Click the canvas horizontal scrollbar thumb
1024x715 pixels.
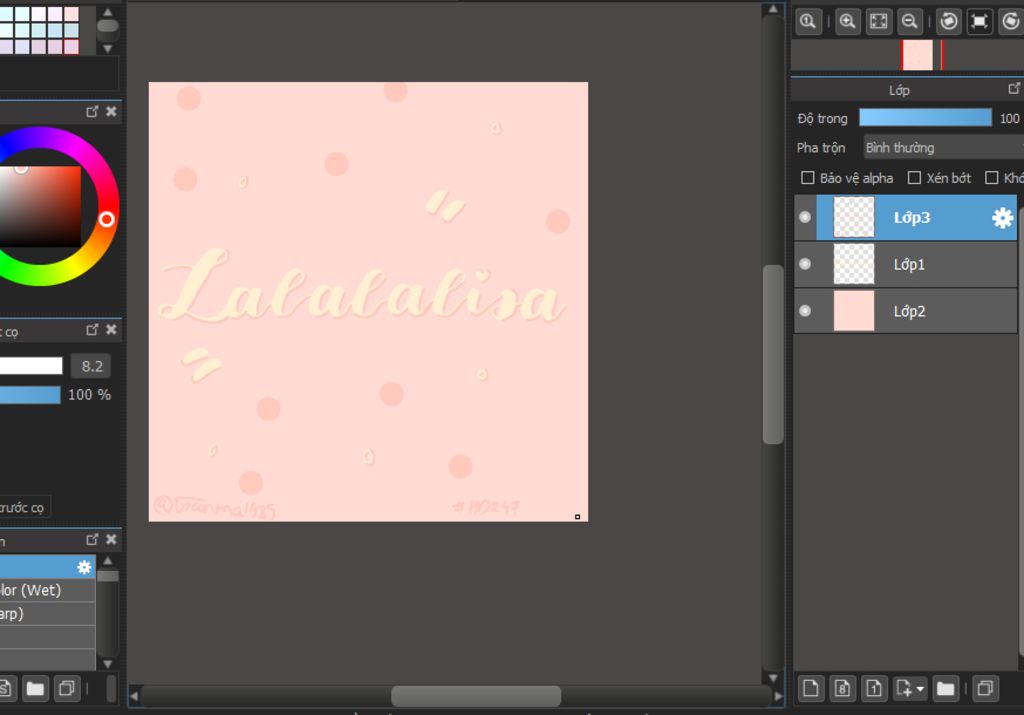point(476,696)
